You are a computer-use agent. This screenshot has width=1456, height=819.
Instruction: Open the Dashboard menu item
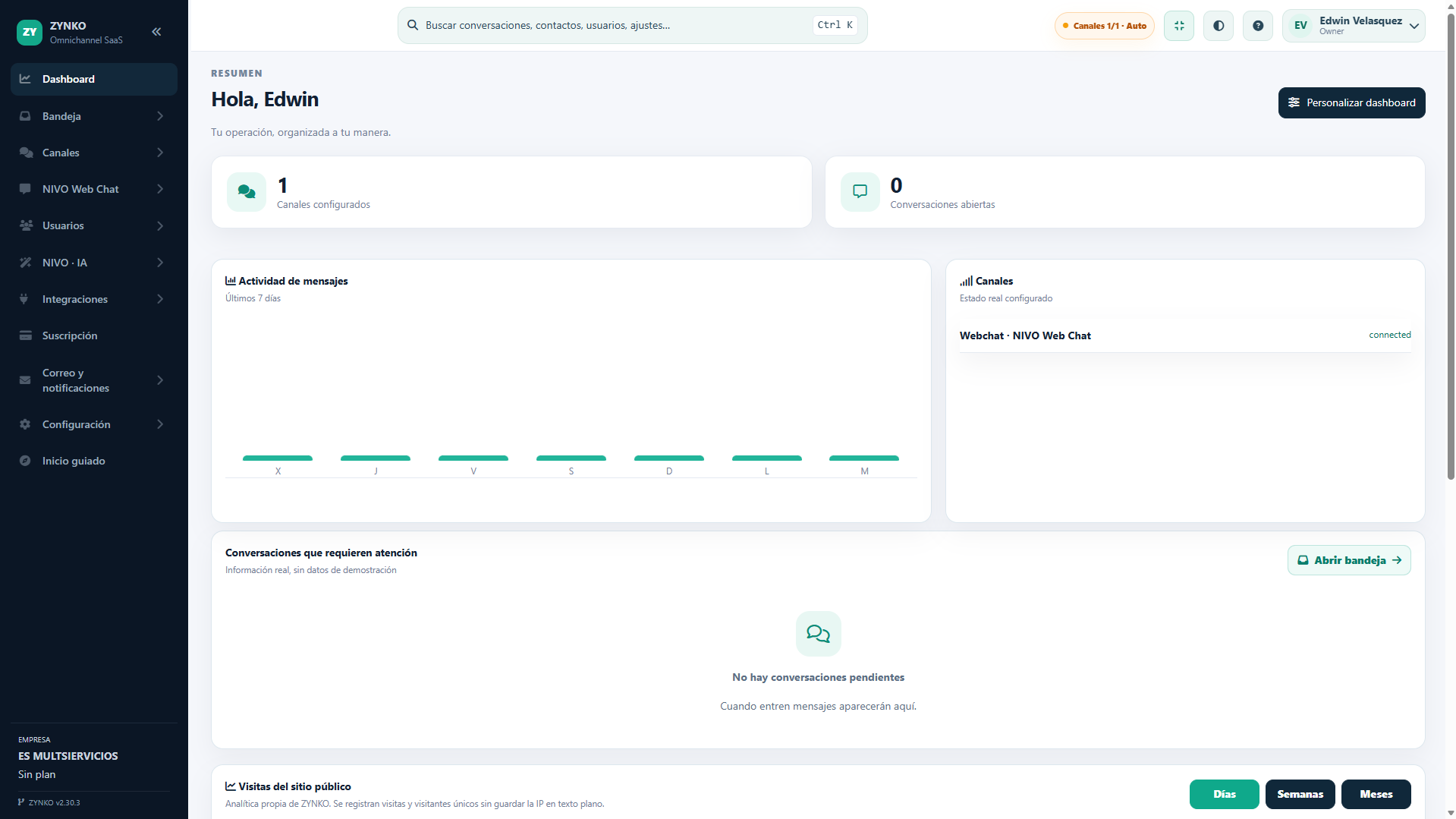click(94, 79)
